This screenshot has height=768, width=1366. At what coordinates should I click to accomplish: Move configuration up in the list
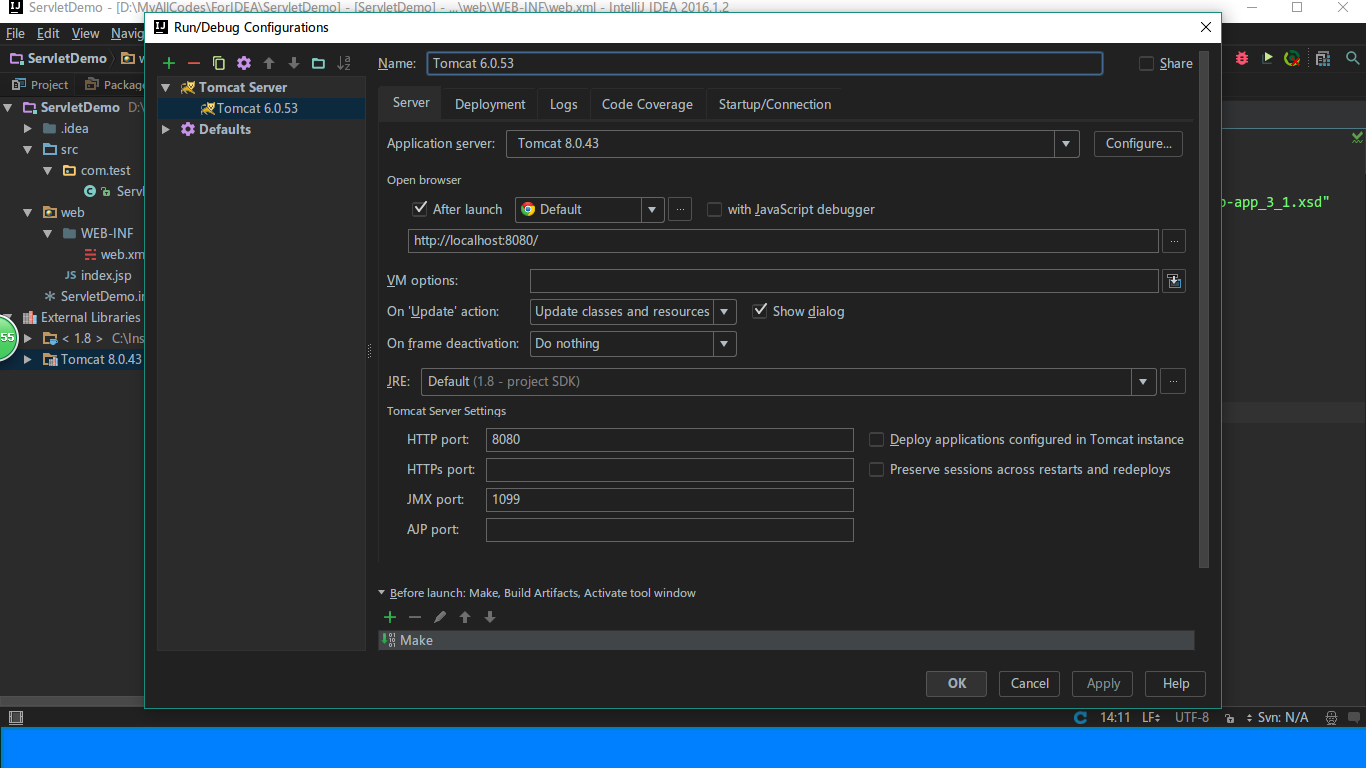[x=269, y=63]
